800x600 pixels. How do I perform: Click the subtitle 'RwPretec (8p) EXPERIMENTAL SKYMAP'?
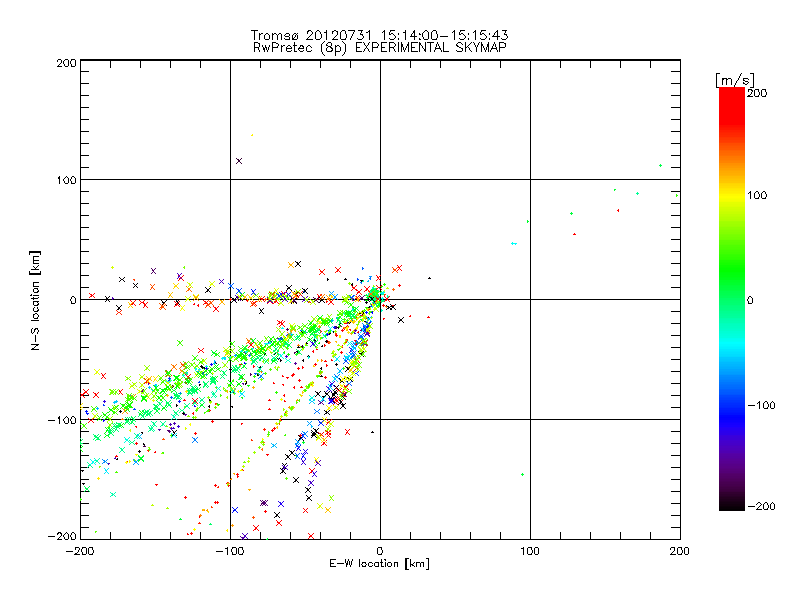pyautogui.click(x=380, y=48)
